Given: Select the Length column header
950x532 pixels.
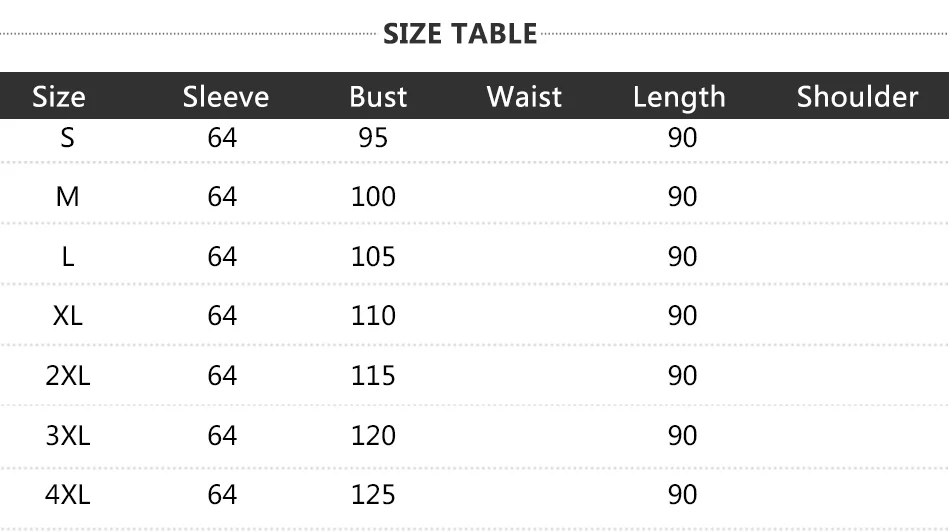Looking at the screenshot, I should point(679,98).
